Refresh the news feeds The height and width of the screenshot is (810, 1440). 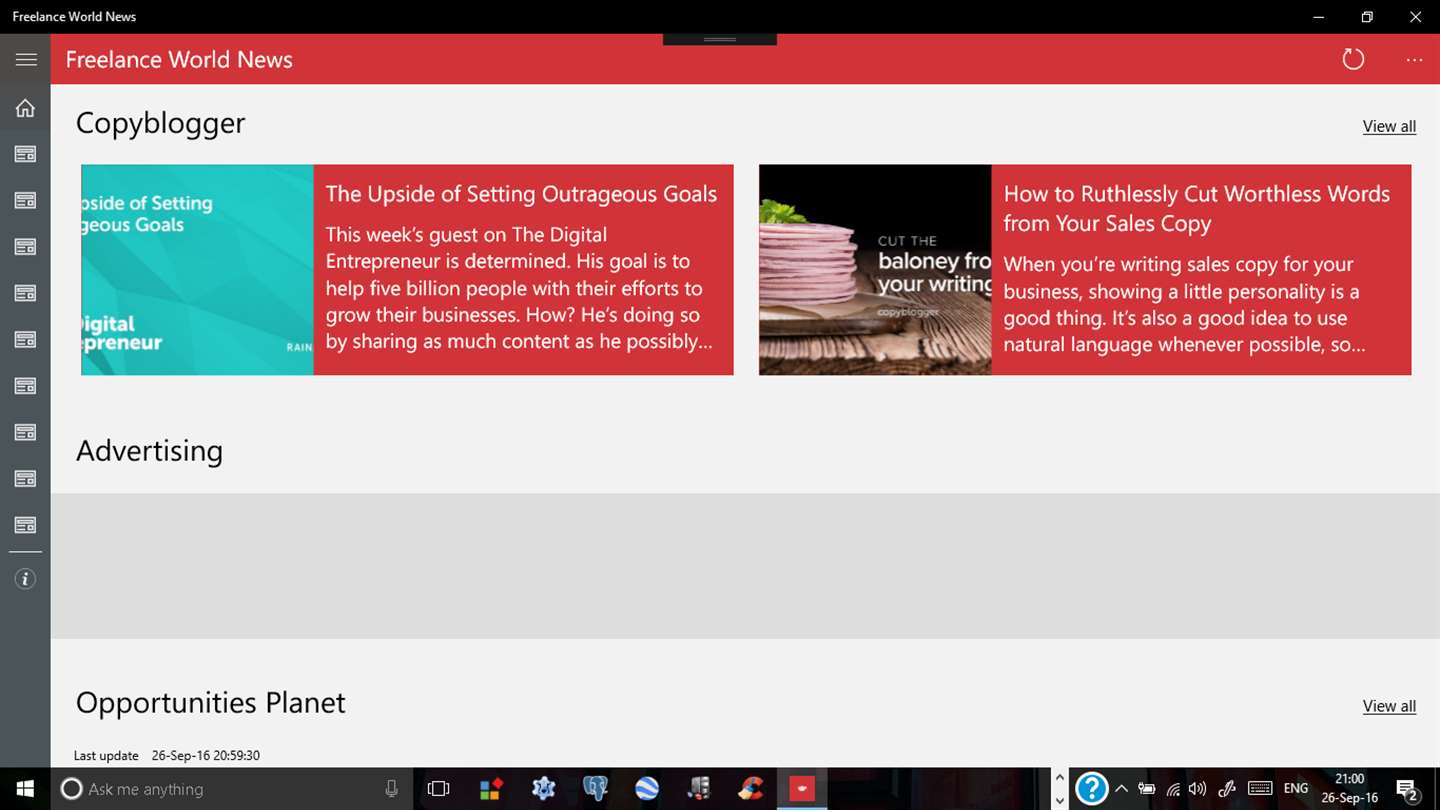click(x=1353, y=59)
